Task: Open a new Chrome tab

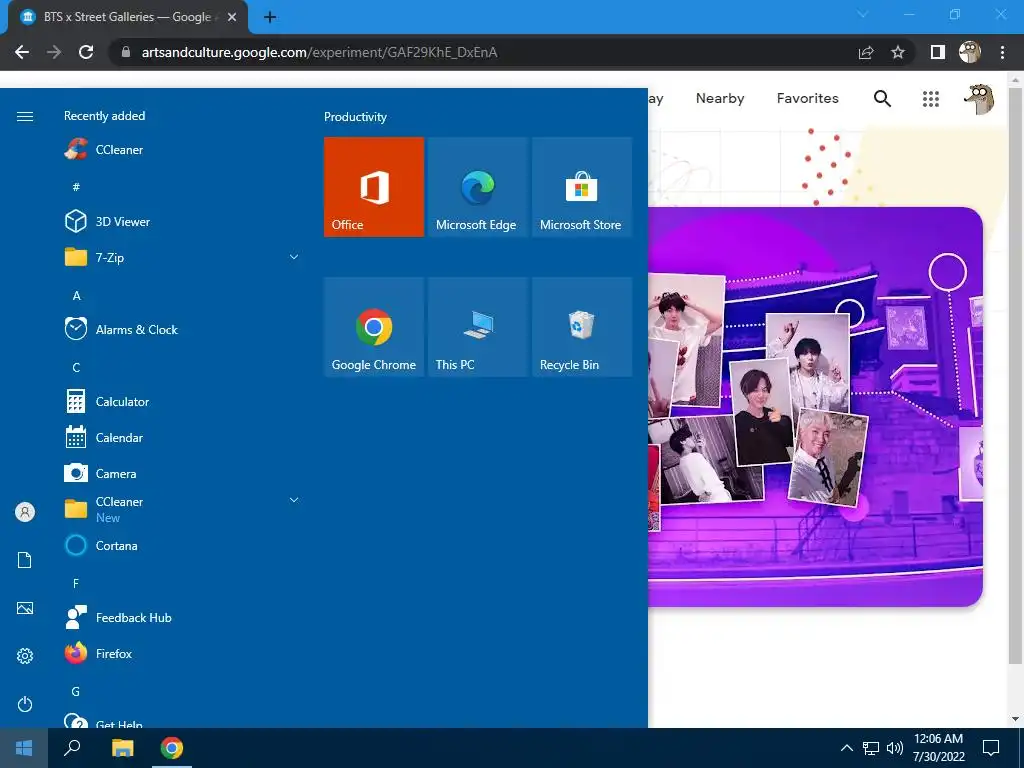Action: (x=270, y=17)
